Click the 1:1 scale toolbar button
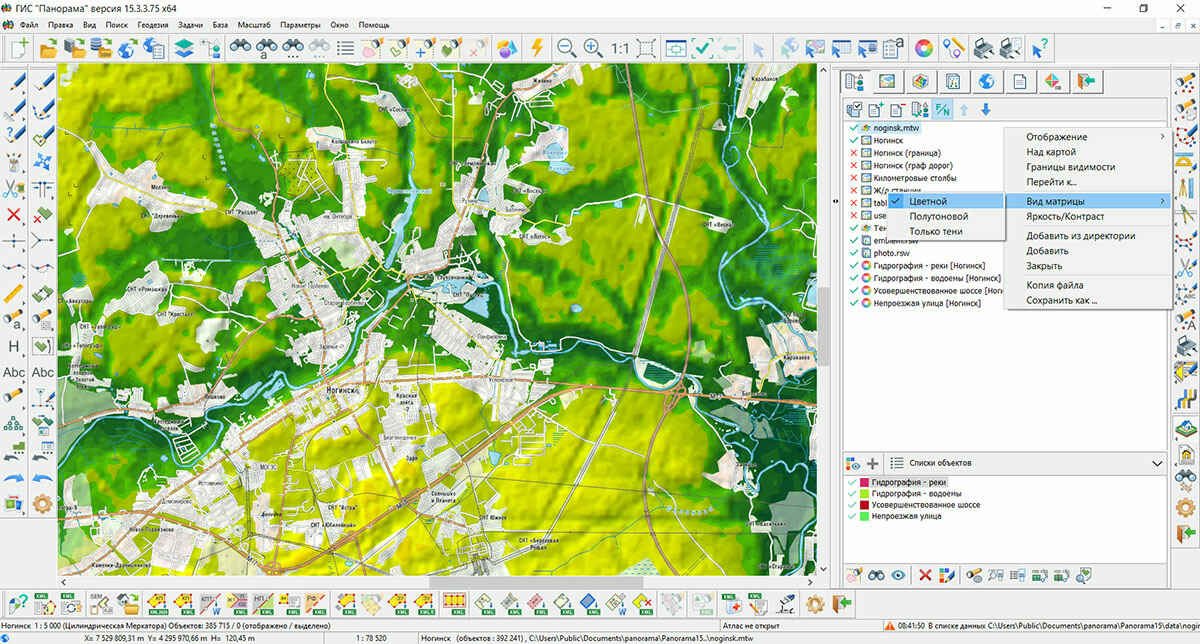Viewport: 1200px width, 644px height. 620,47
